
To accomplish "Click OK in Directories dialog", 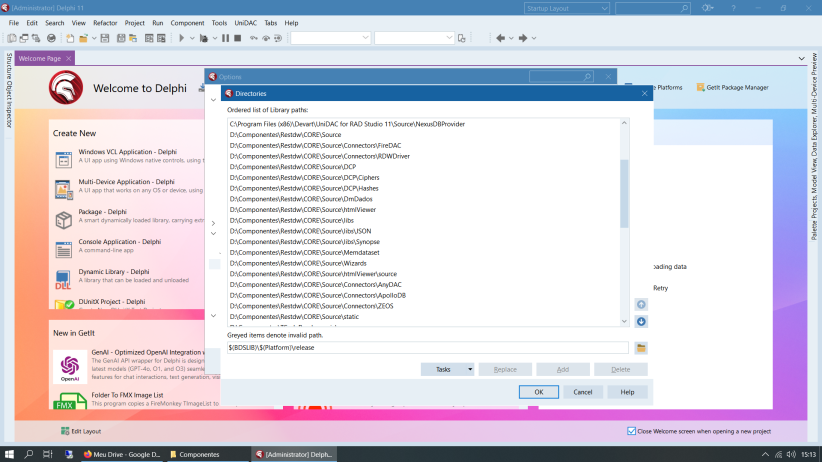I will point(539,392).
